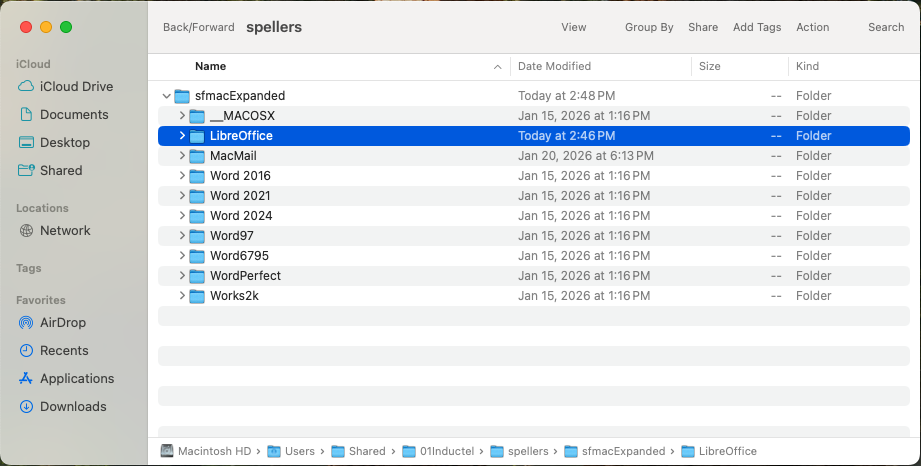Expand the MacMail folder disclosure triangle
Image resolution: width=921 pixels, height=466 pixels.
tap(182, 156)
